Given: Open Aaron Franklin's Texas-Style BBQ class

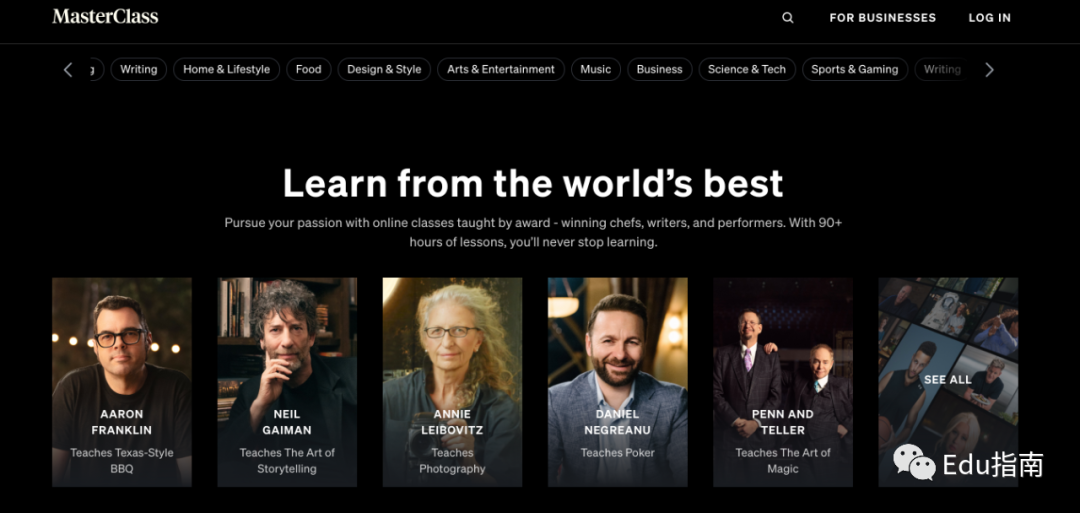Looking at the screenshot, I should pos(122,381).
